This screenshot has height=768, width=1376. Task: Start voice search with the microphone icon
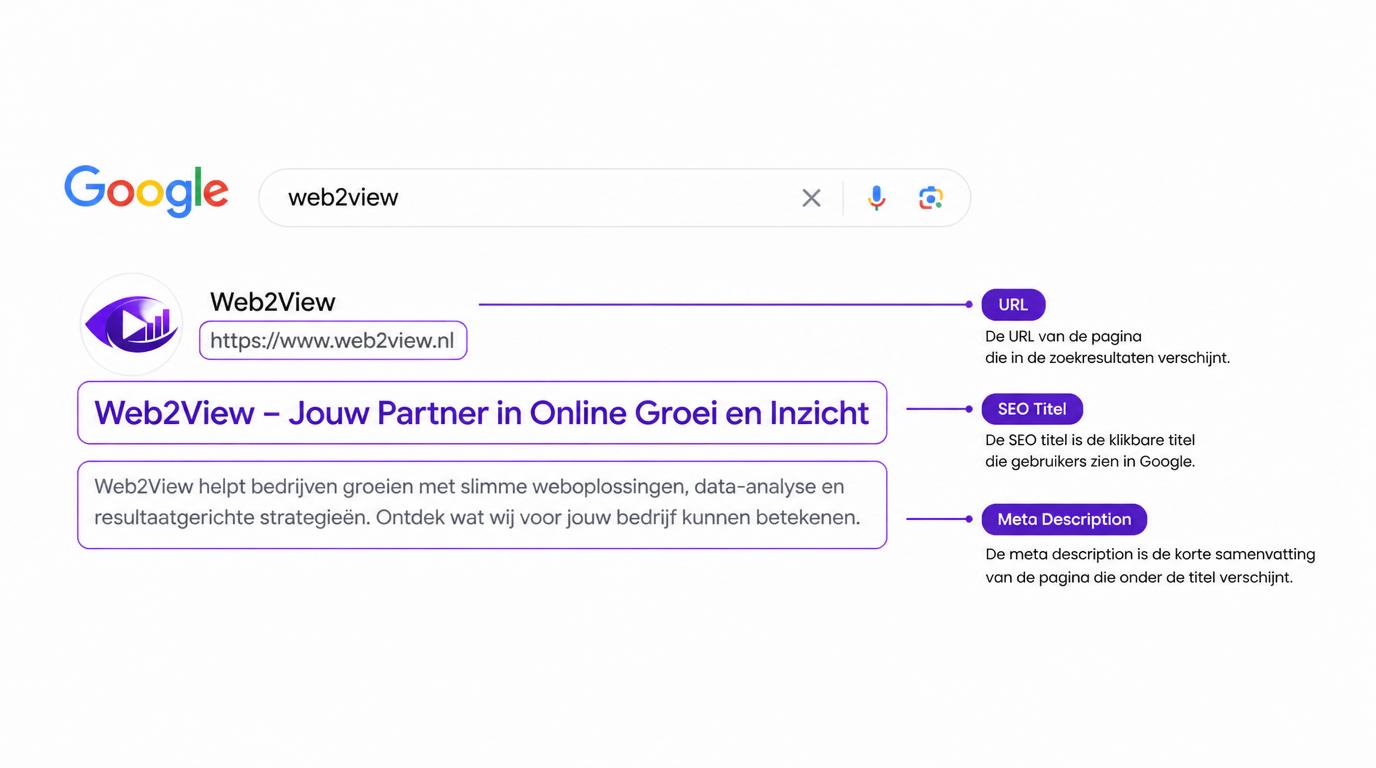[x=876, y=198]
